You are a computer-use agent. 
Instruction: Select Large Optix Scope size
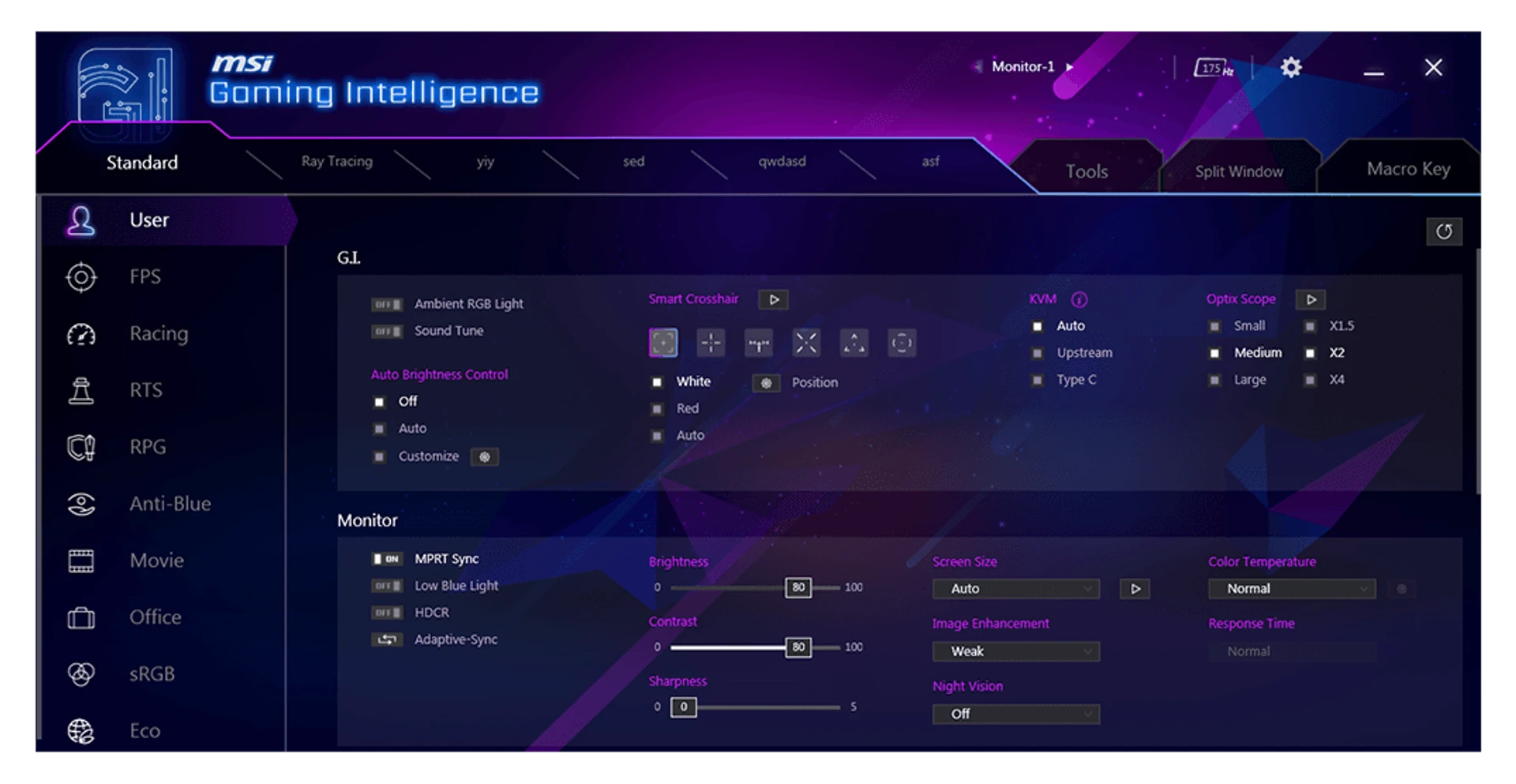[x=1214, y=380]
